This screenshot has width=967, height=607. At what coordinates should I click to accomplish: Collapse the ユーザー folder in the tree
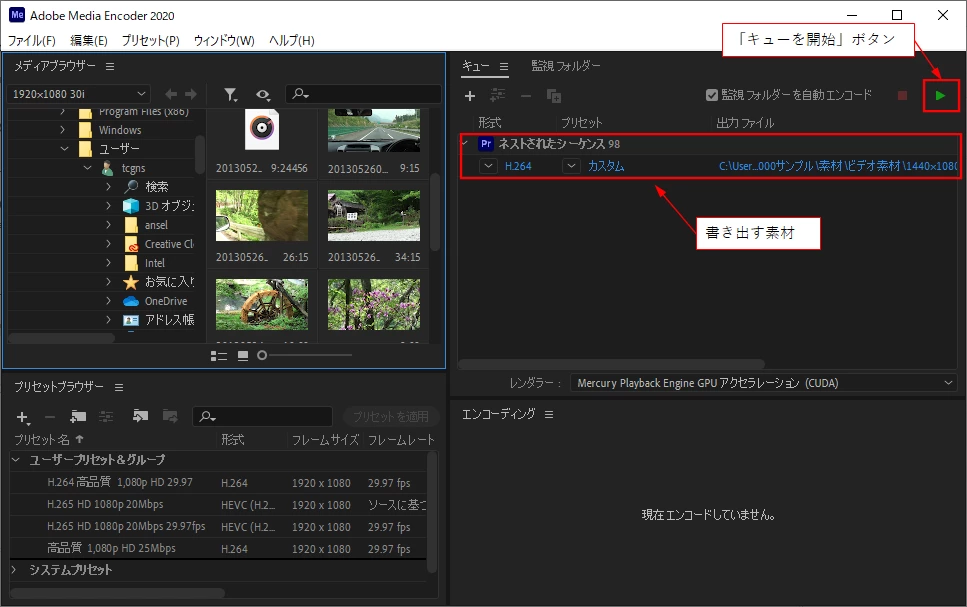pos(64,149)
